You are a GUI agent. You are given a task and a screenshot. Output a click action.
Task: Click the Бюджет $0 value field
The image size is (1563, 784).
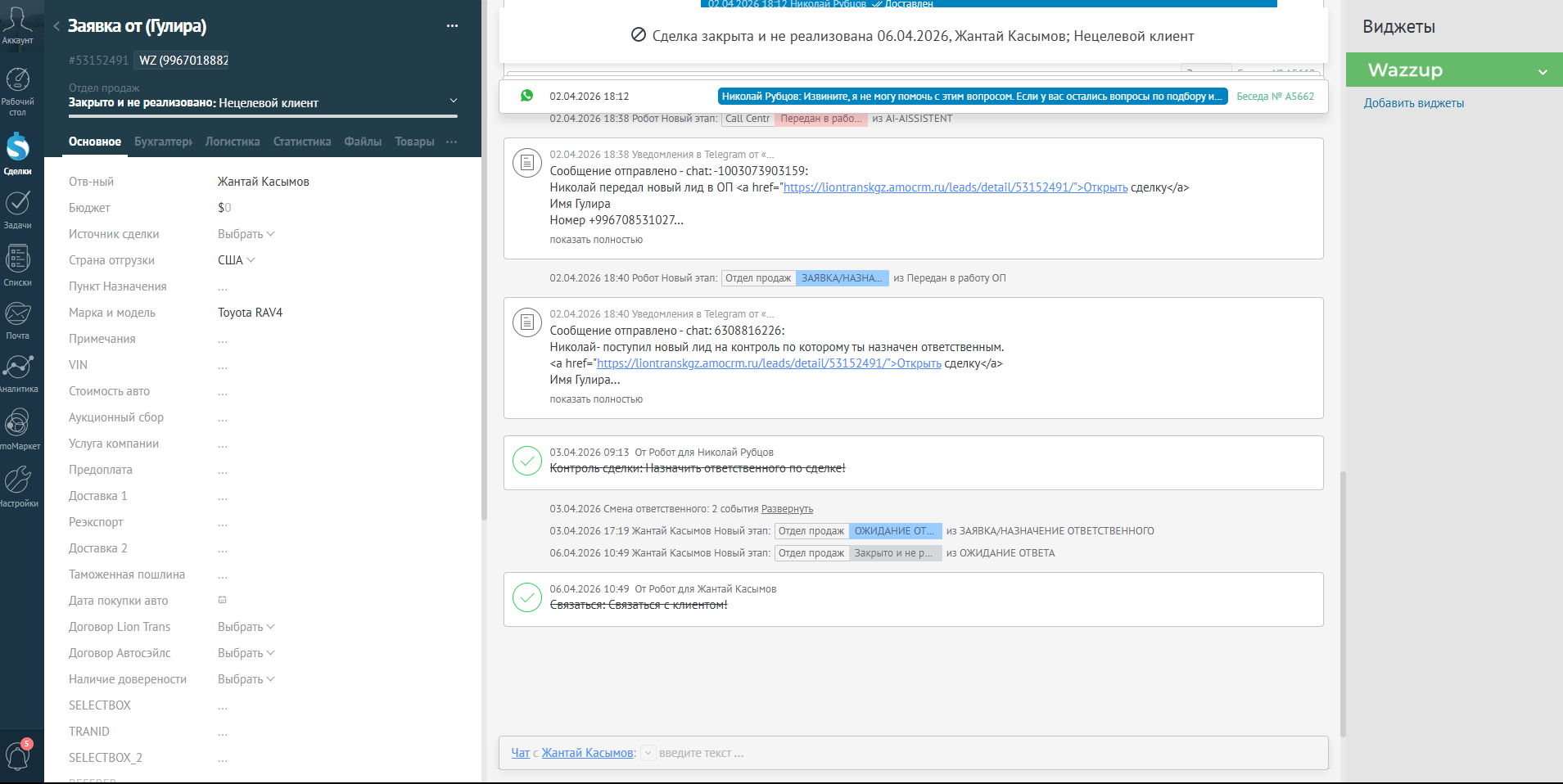[224, 208]
